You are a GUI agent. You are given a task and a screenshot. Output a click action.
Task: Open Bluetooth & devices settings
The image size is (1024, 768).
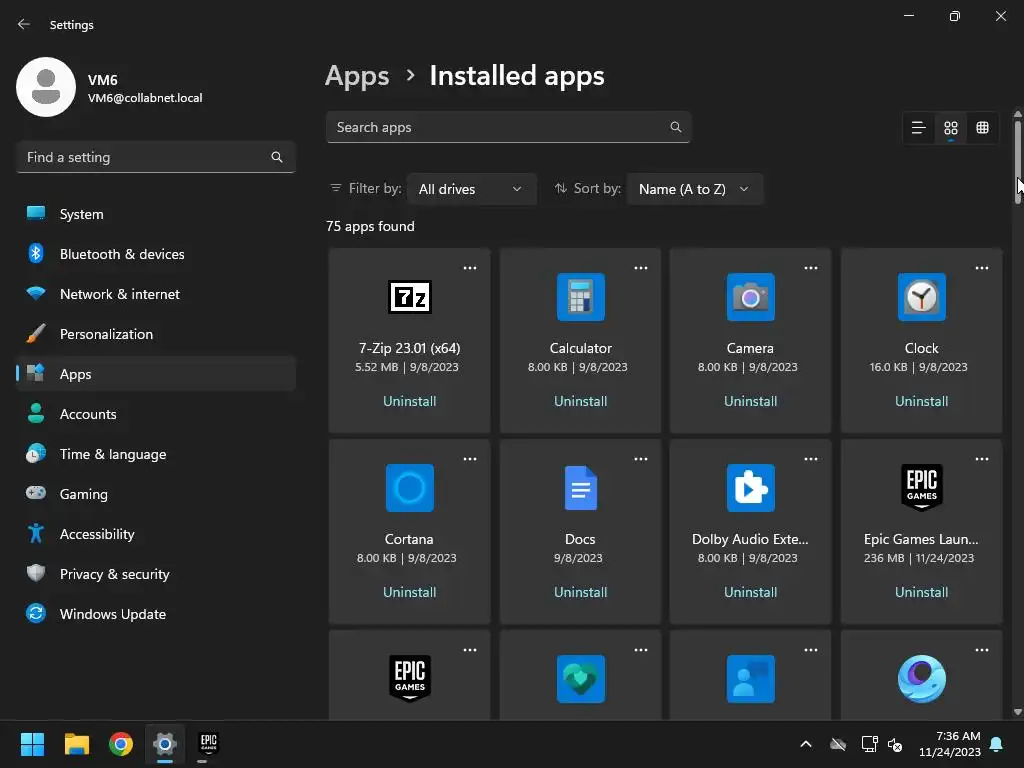(155, 254)
